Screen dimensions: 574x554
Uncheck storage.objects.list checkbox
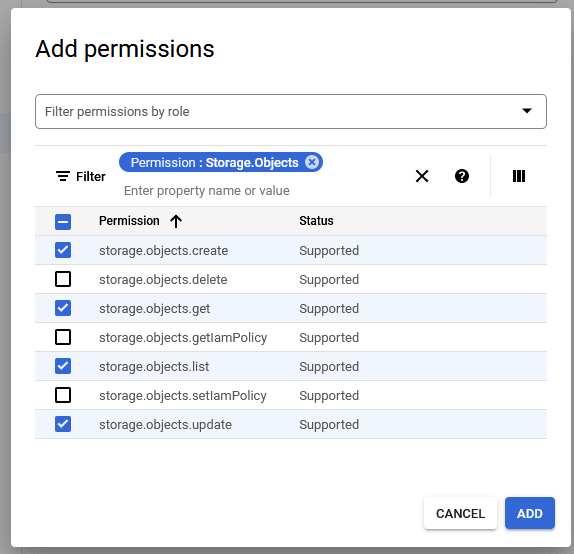63,366
